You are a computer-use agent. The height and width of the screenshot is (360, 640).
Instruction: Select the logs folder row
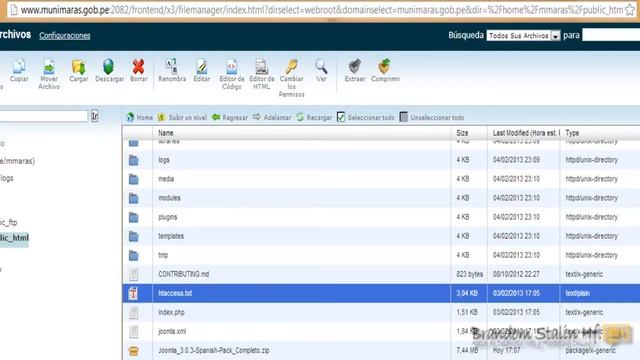pos(381,160)
